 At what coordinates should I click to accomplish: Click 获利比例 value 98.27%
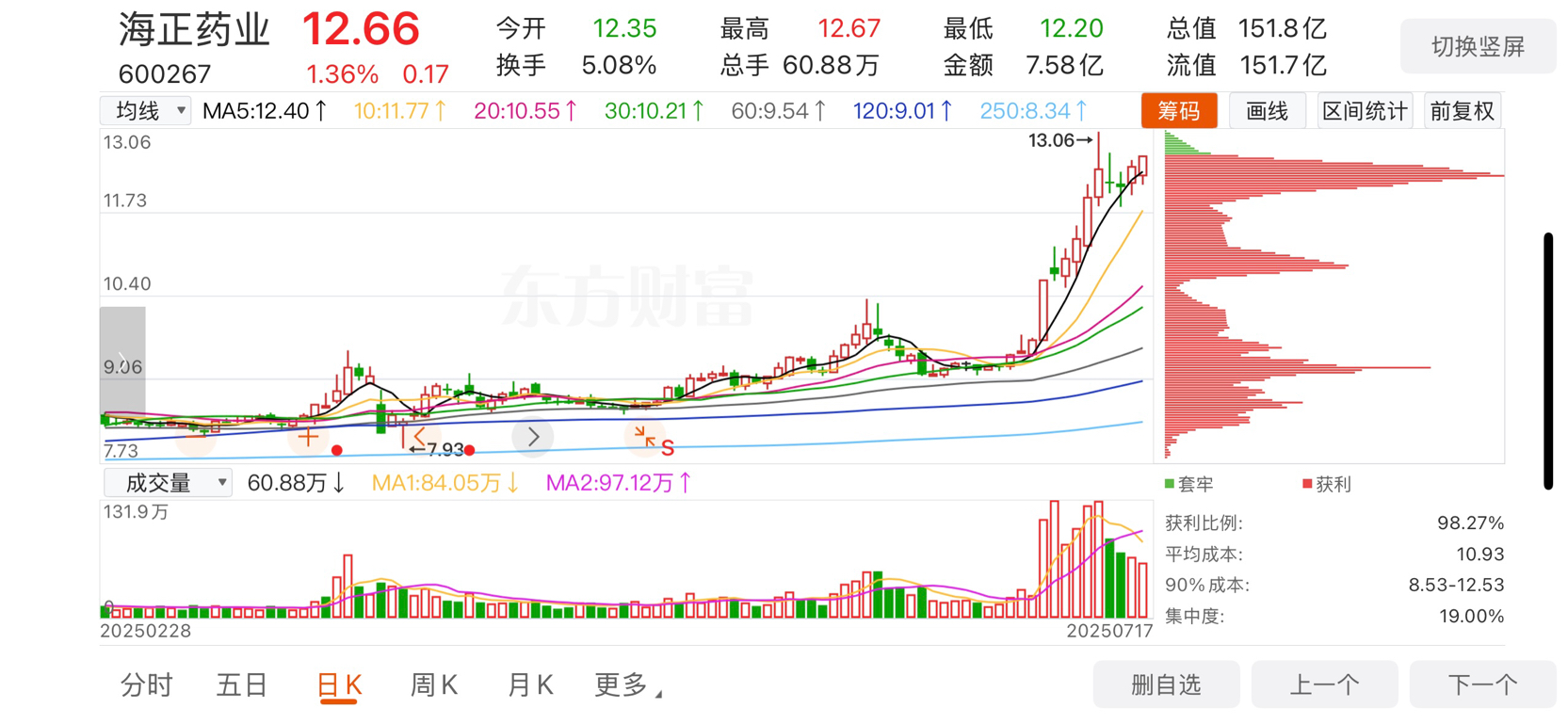coord(1470,523)
